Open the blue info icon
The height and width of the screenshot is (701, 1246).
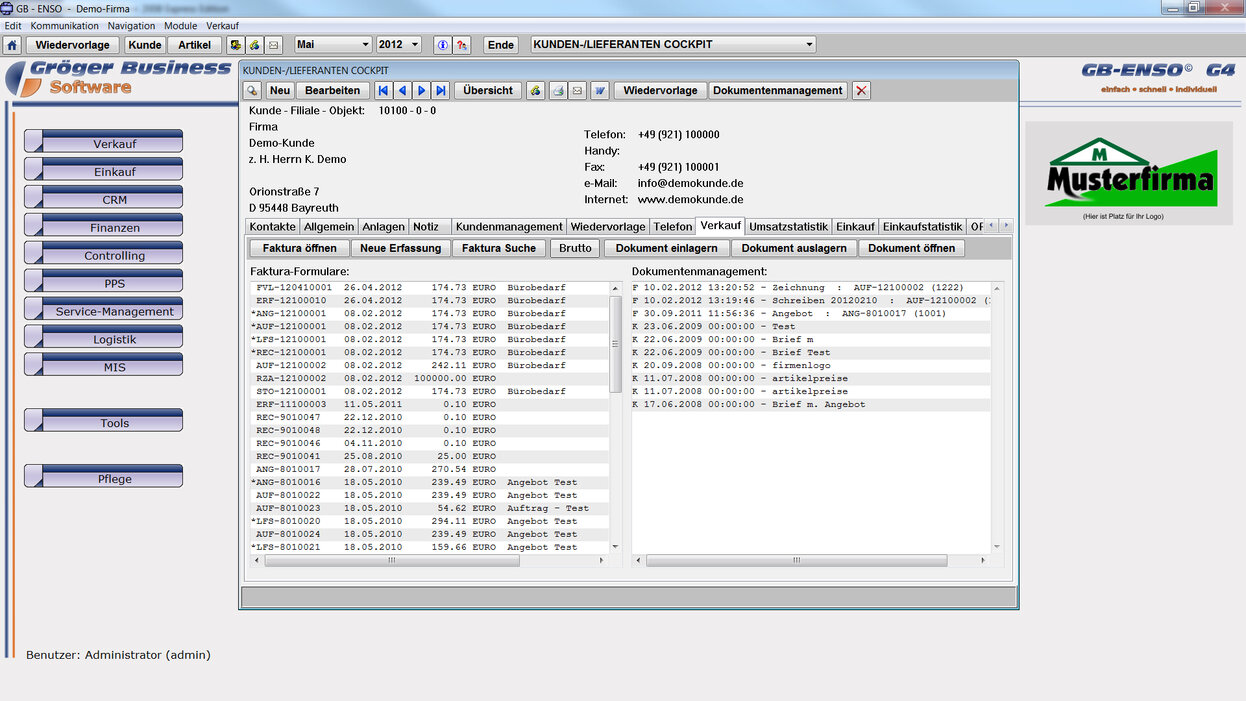443,45
